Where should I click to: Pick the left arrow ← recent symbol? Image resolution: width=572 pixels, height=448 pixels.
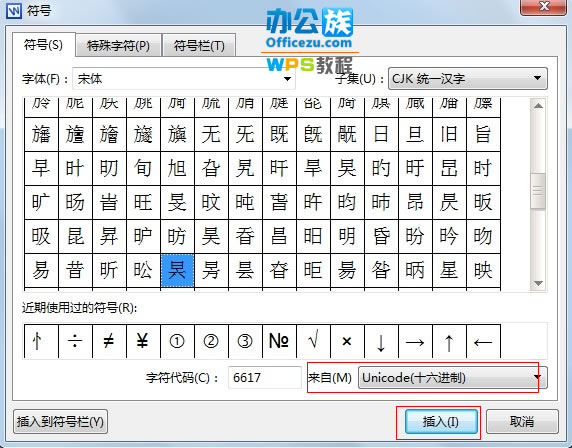pos(483,341)
